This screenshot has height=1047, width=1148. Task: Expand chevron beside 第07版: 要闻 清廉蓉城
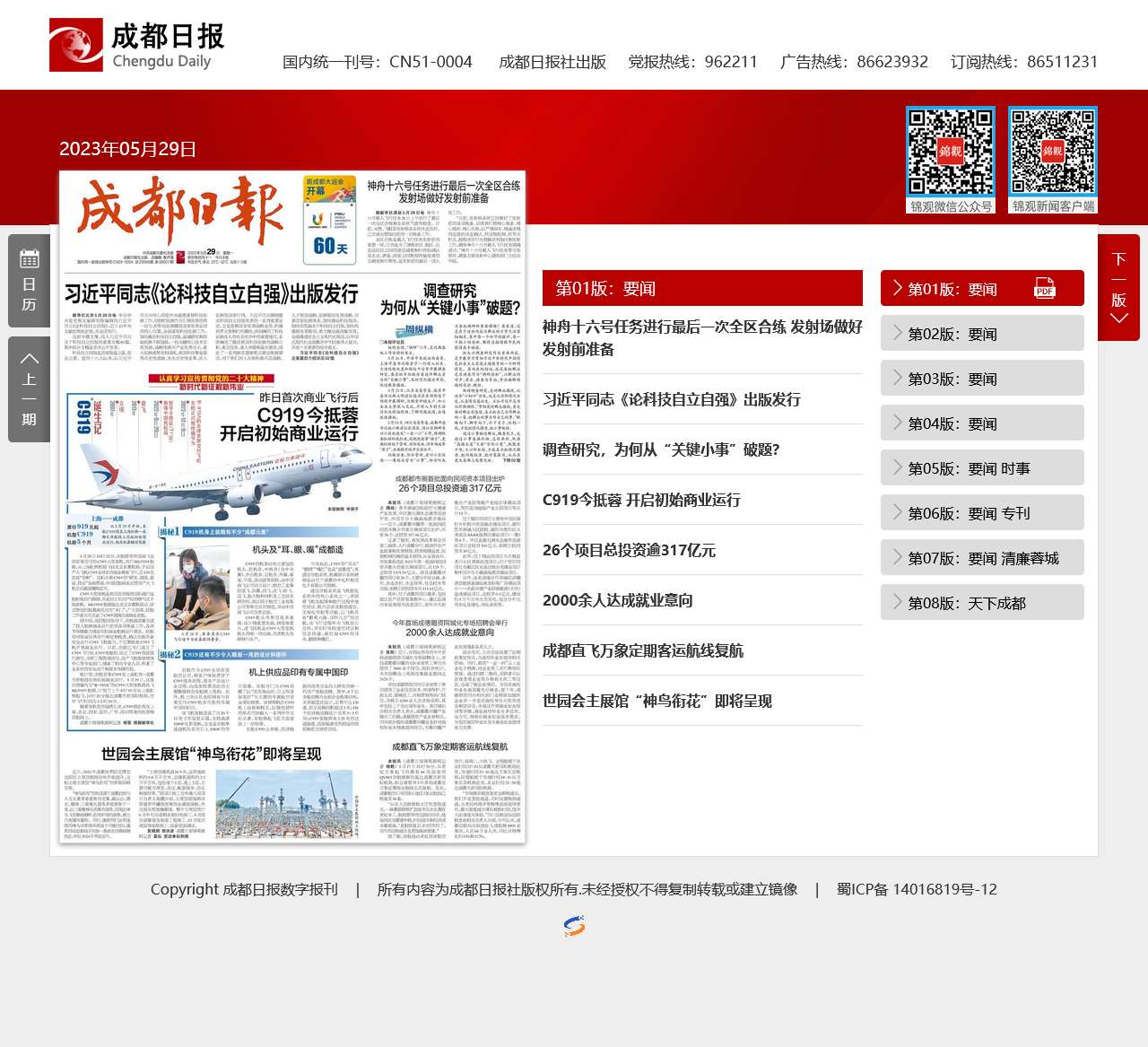tap(897, 557)
